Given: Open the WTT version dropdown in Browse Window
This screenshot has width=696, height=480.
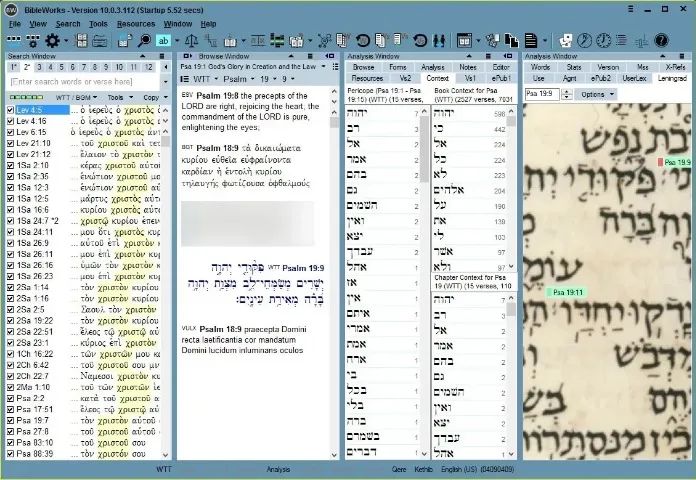Looking at the screenshot, I should (206, 79).
